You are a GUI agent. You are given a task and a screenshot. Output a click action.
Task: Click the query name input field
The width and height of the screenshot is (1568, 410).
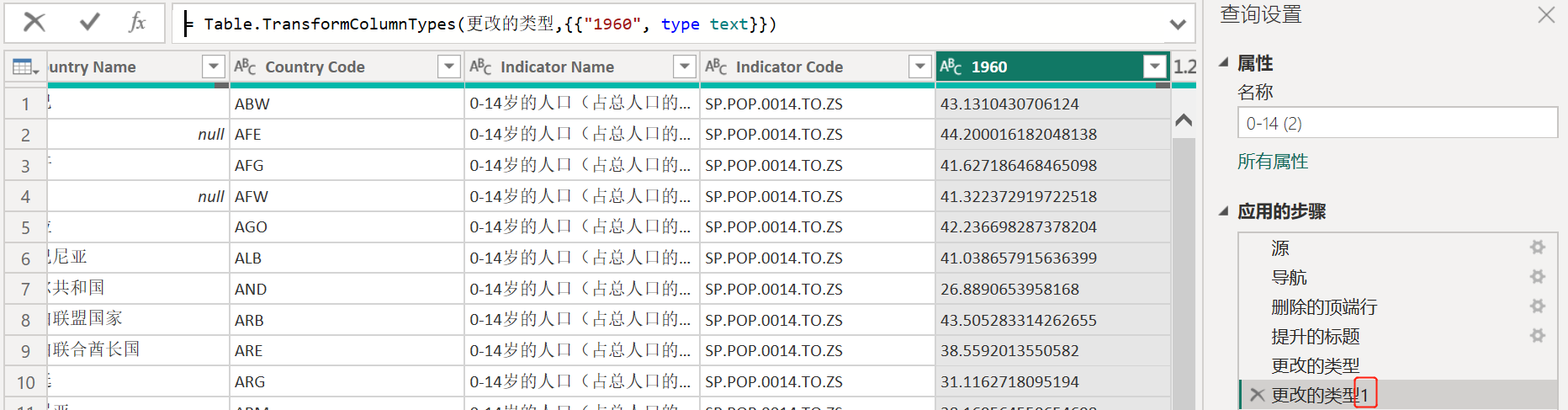click(1396, 123)
